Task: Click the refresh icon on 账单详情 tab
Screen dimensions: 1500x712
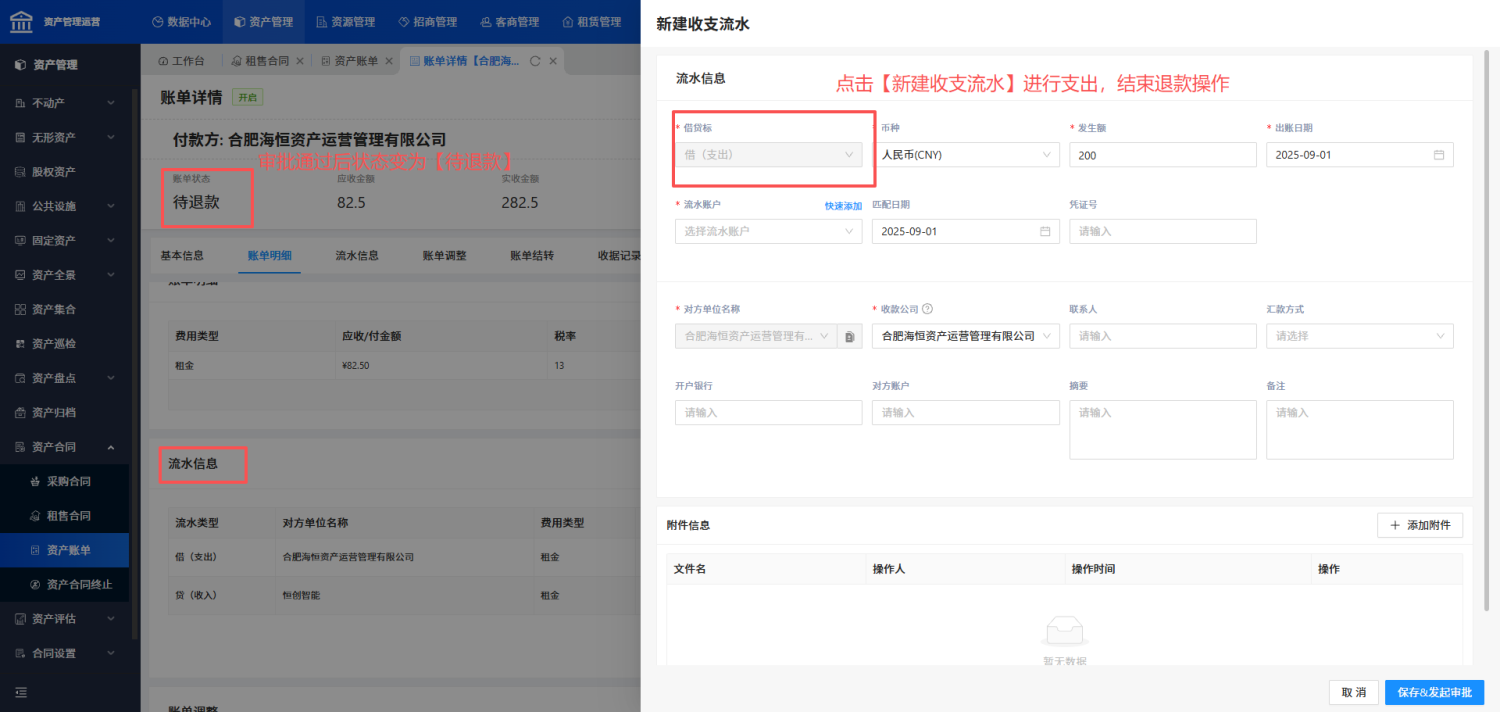Action: [x=535, y=61]
